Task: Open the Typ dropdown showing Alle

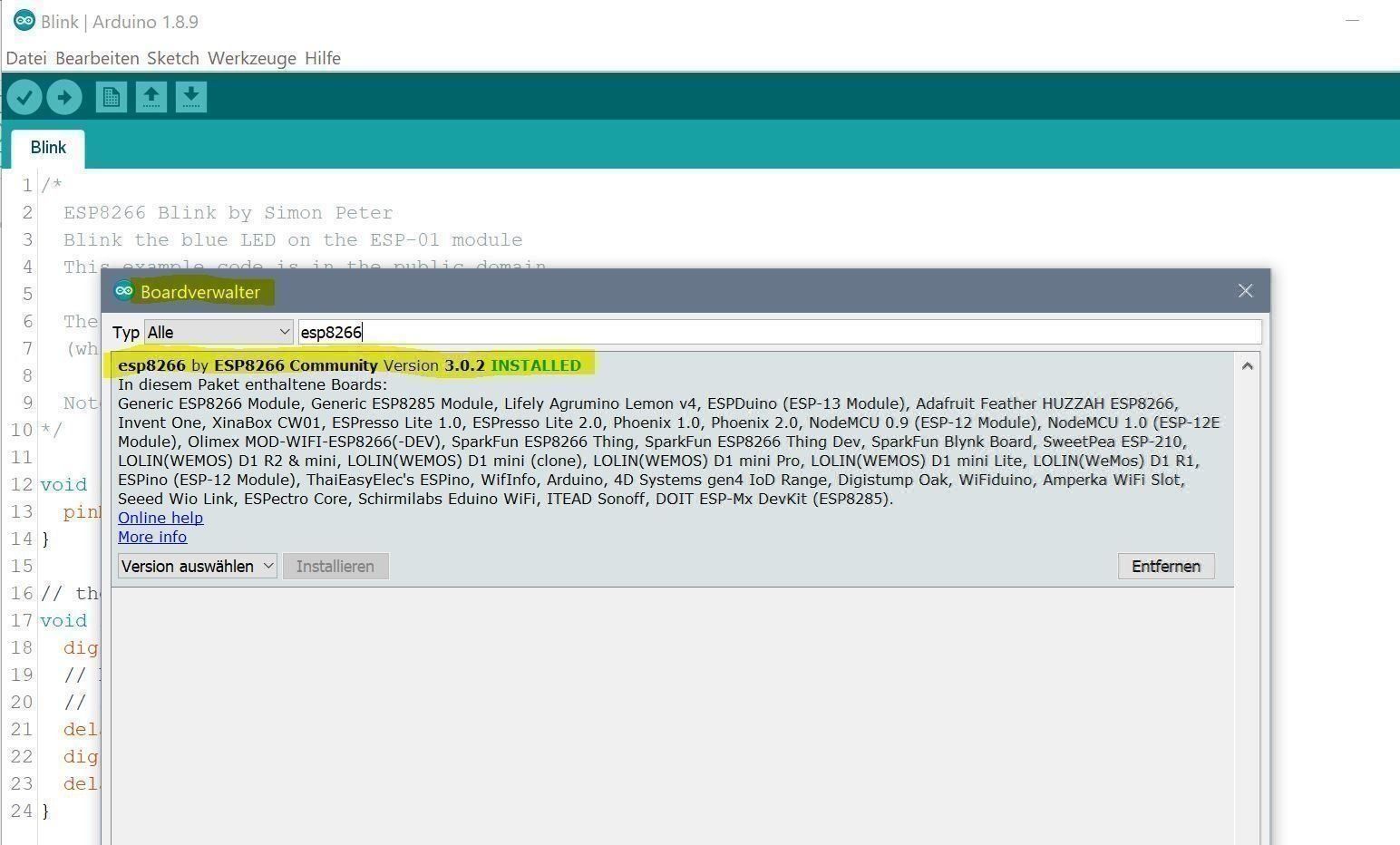Action: click(219, 332)
